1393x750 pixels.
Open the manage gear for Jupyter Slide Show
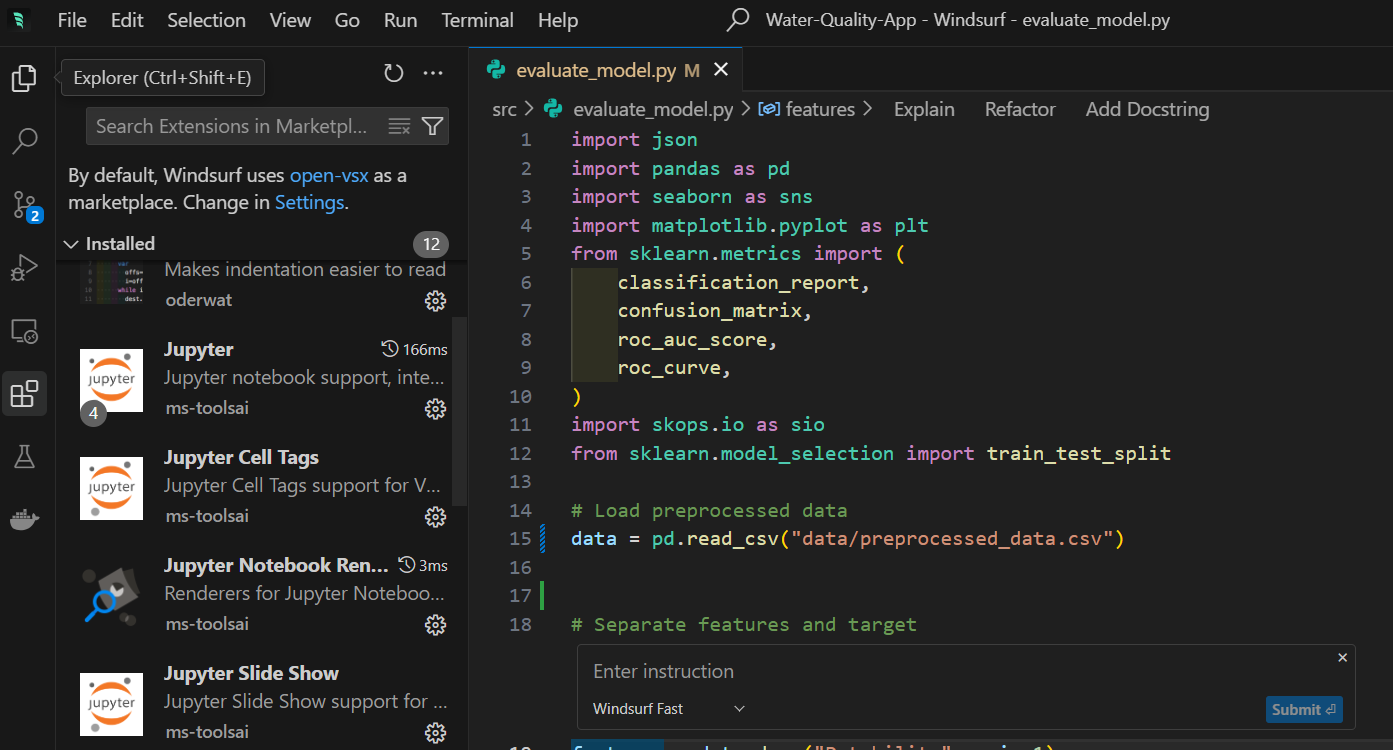[x=435, y=732]
